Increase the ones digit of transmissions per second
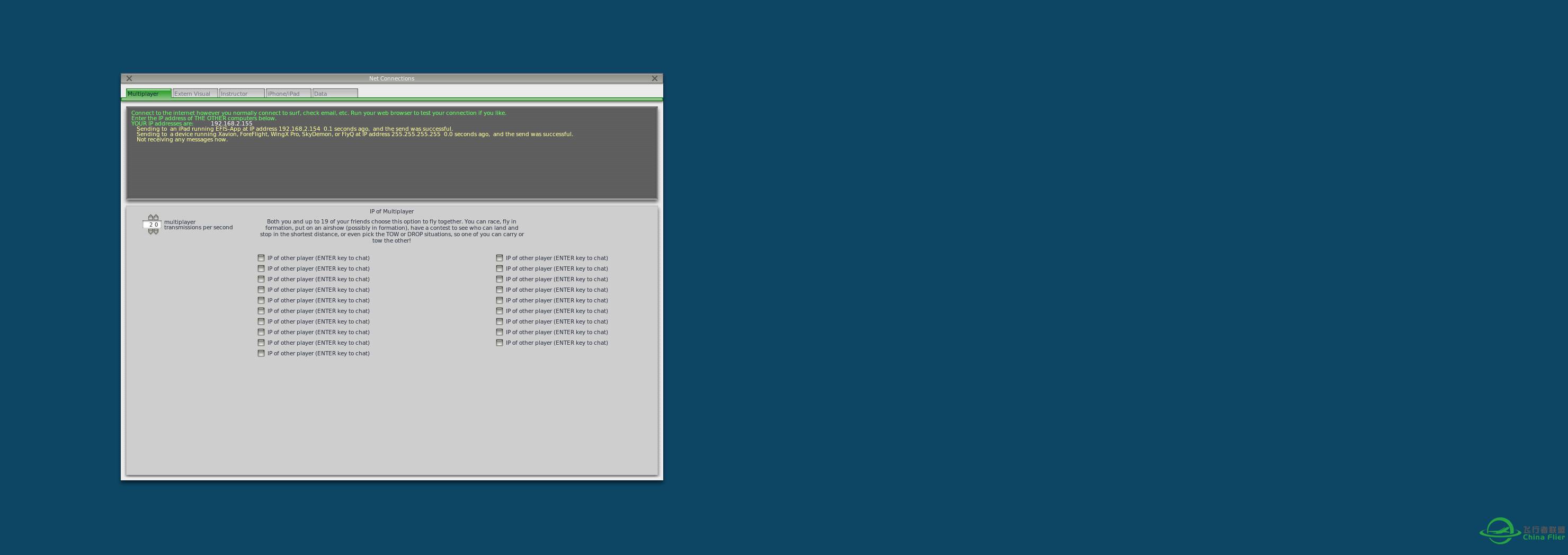 tap(156, 217)
